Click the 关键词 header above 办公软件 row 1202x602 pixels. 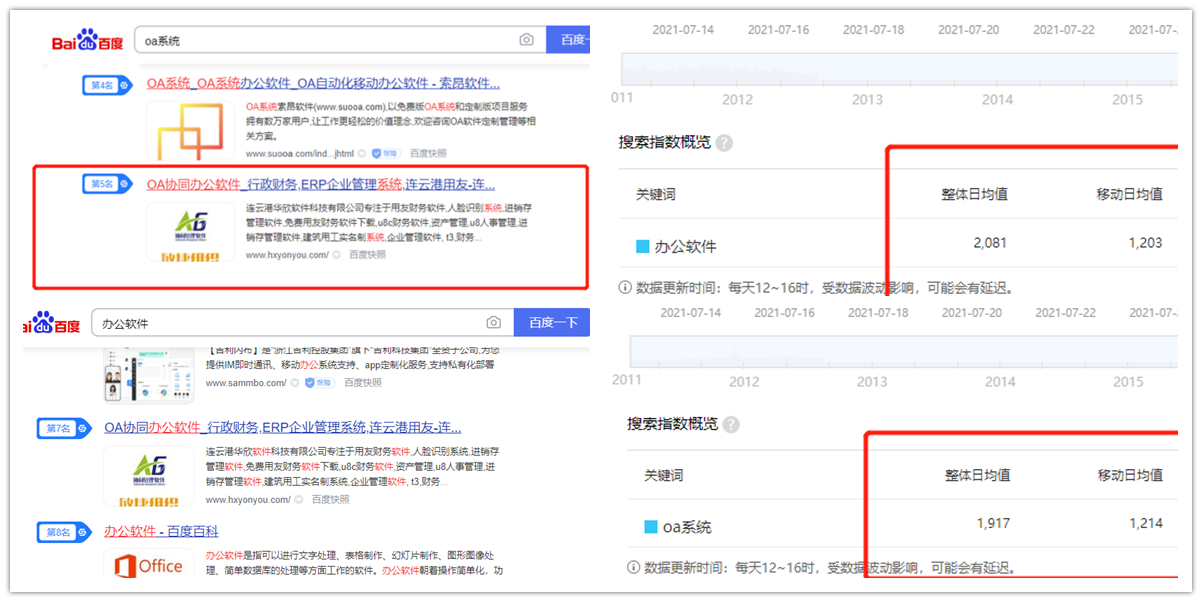tap(656, 194)
